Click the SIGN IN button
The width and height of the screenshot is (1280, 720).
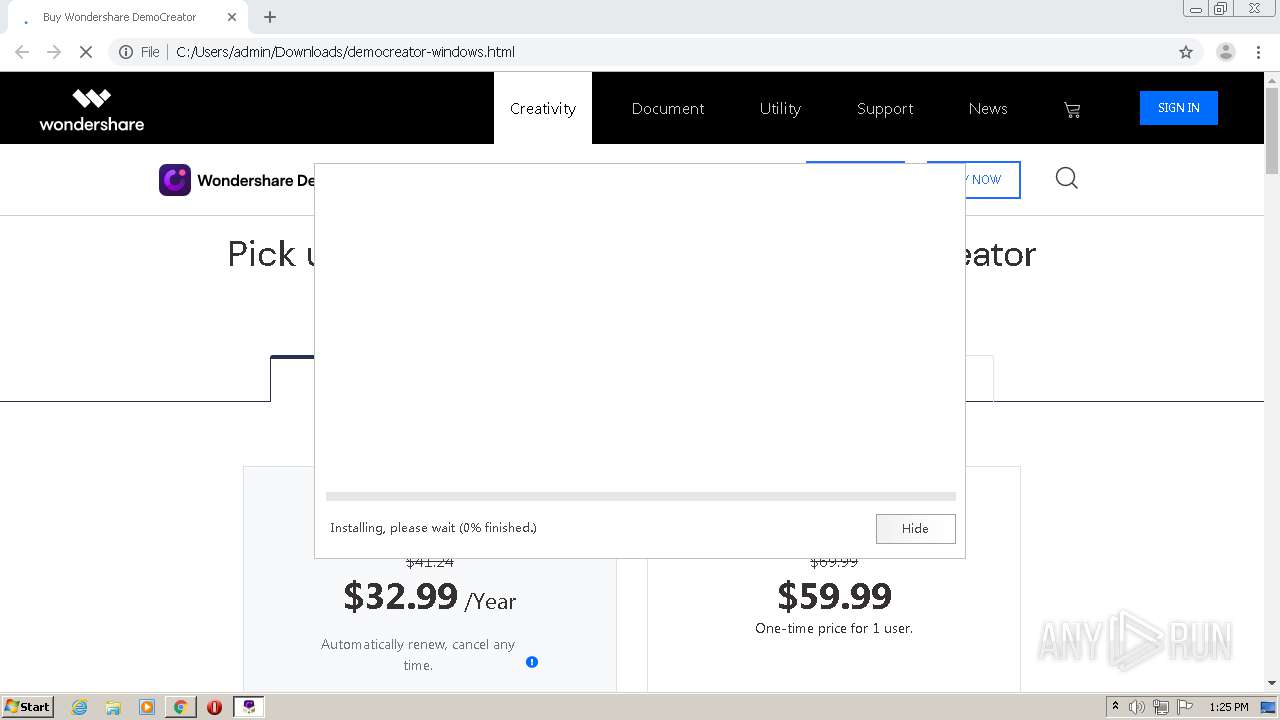click(x=1178, y=108)
